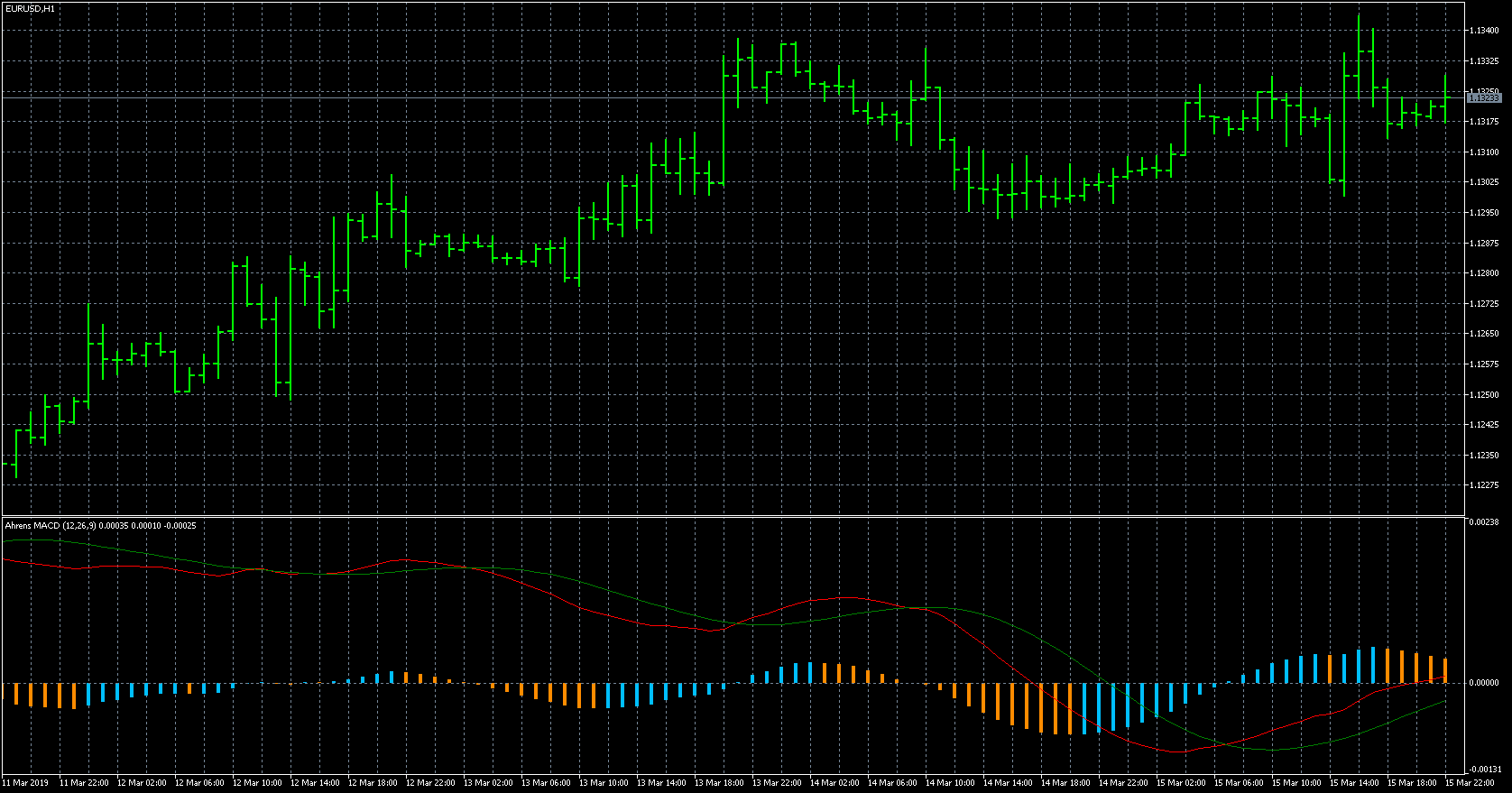Click the 13 Mar 18:00 time label

tap(719, 783)
